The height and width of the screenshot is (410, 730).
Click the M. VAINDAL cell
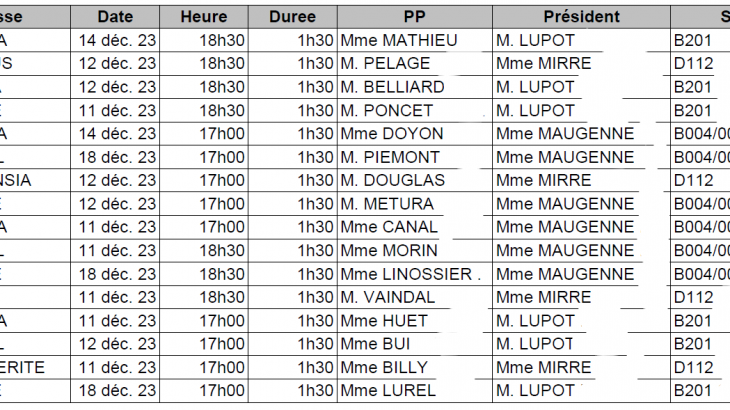point(388,297)
